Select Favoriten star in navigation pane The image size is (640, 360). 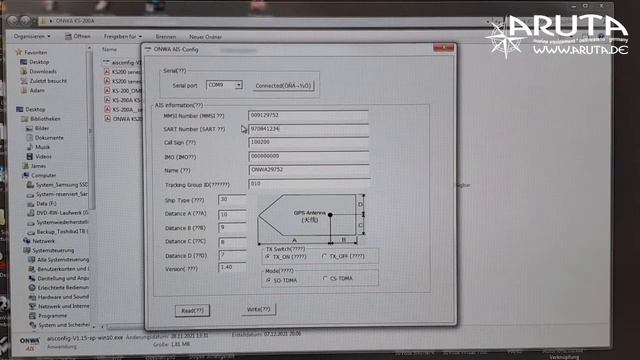[19, 52]
